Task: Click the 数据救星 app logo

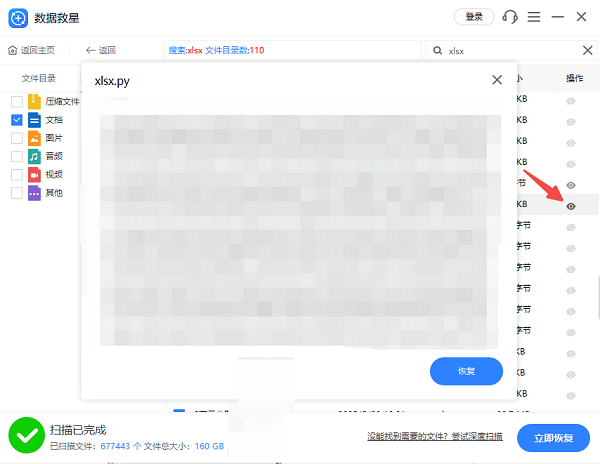Action: 18,18
